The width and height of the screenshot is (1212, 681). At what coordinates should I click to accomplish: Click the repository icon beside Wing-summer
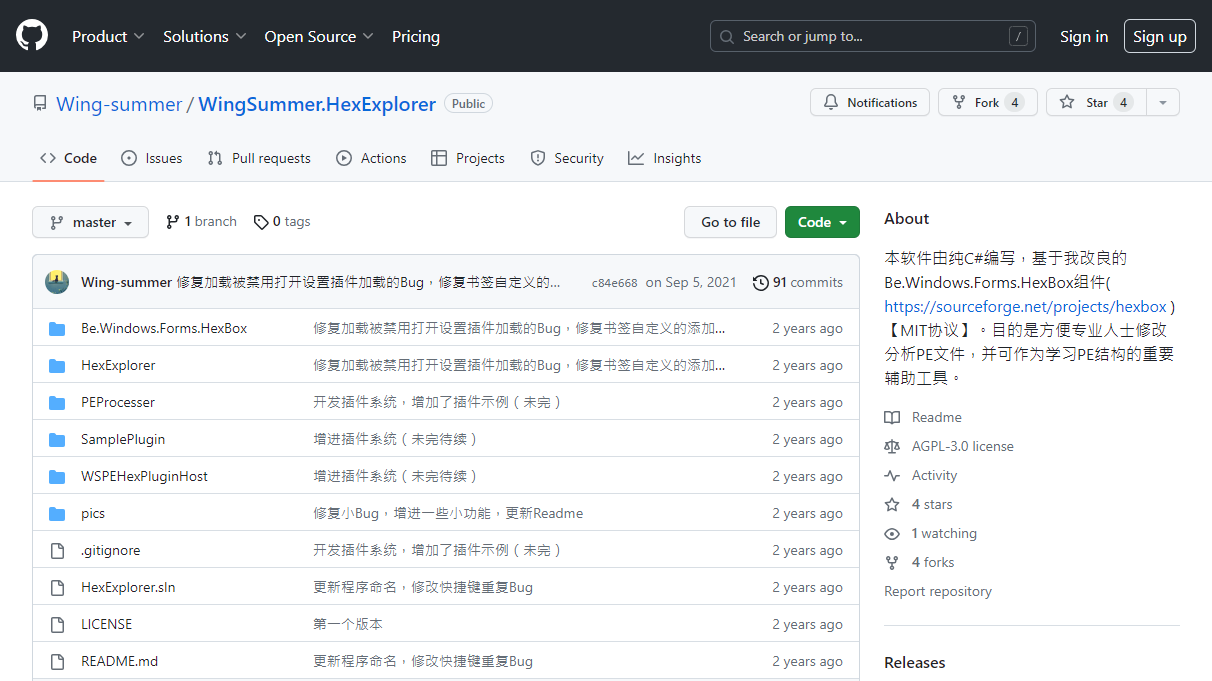pyautogui.click(x=40, y=104)
